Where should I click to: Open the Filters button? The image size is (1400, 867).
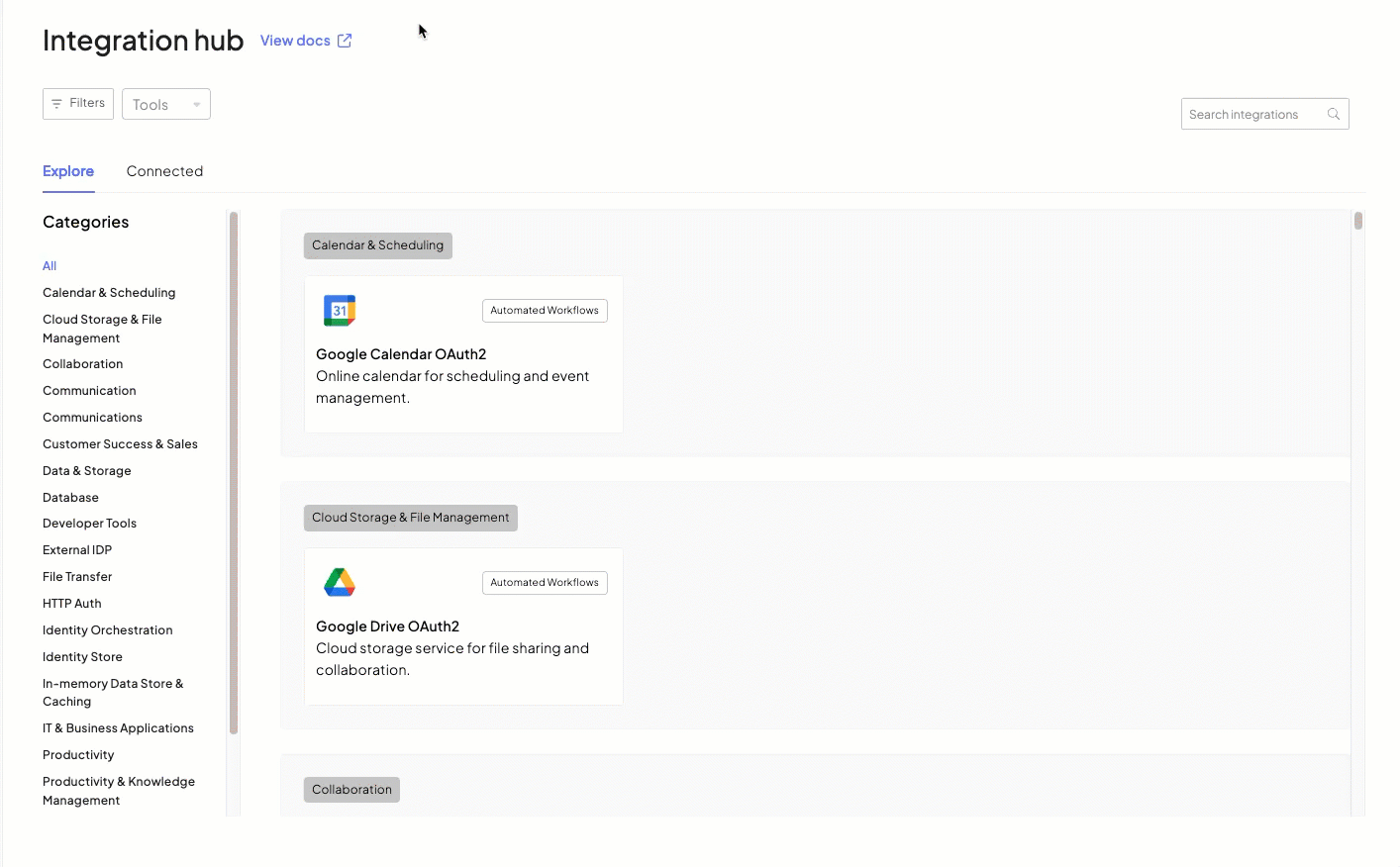pos(78,104)
